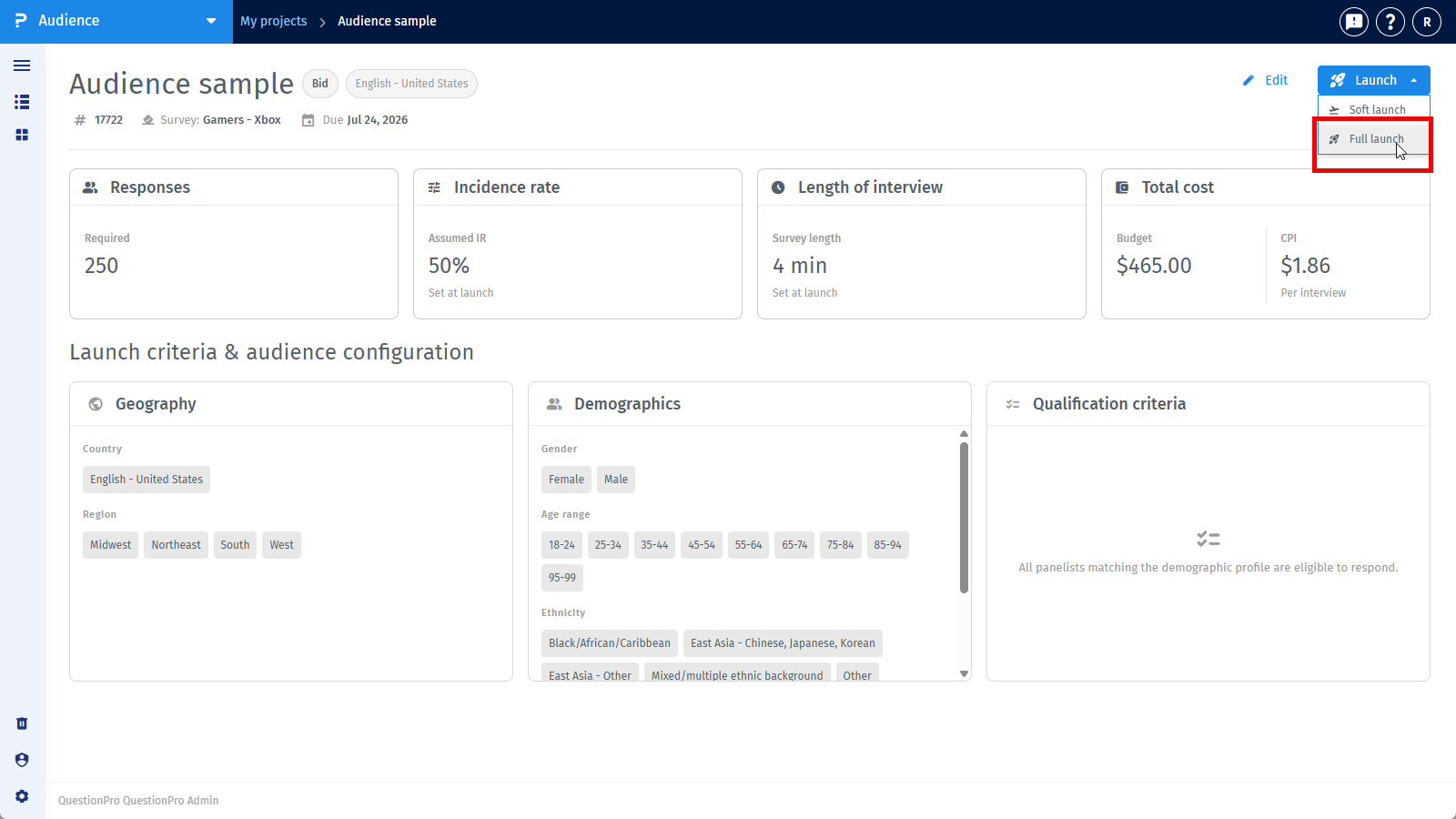Click the Edit link
The image size is (1456, 819).
(1266, 80)
